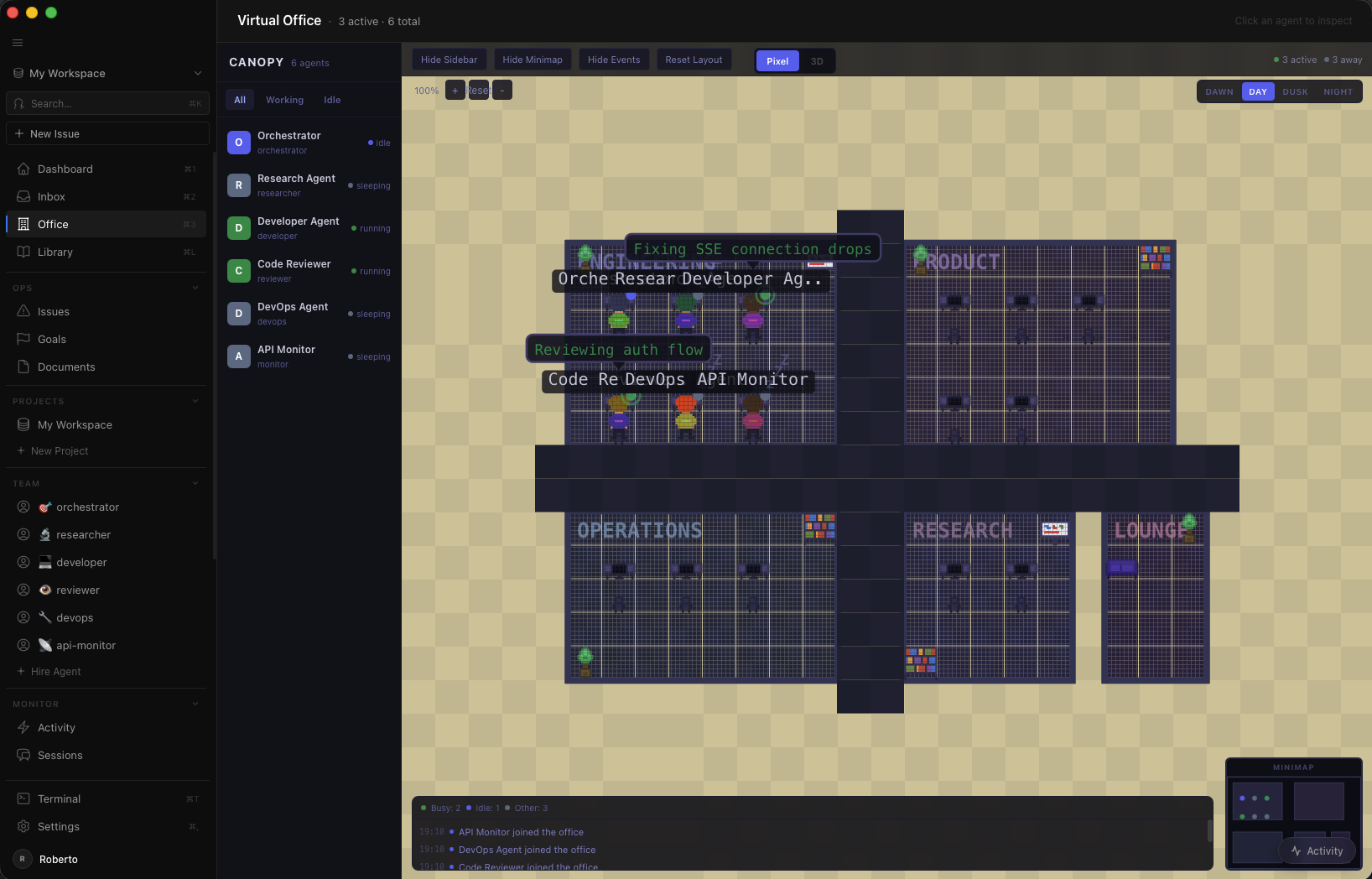The width and height of the screenshot is (1372, 879).
Task: Collapse the PROJECTS section
Action: coord(195,401)
